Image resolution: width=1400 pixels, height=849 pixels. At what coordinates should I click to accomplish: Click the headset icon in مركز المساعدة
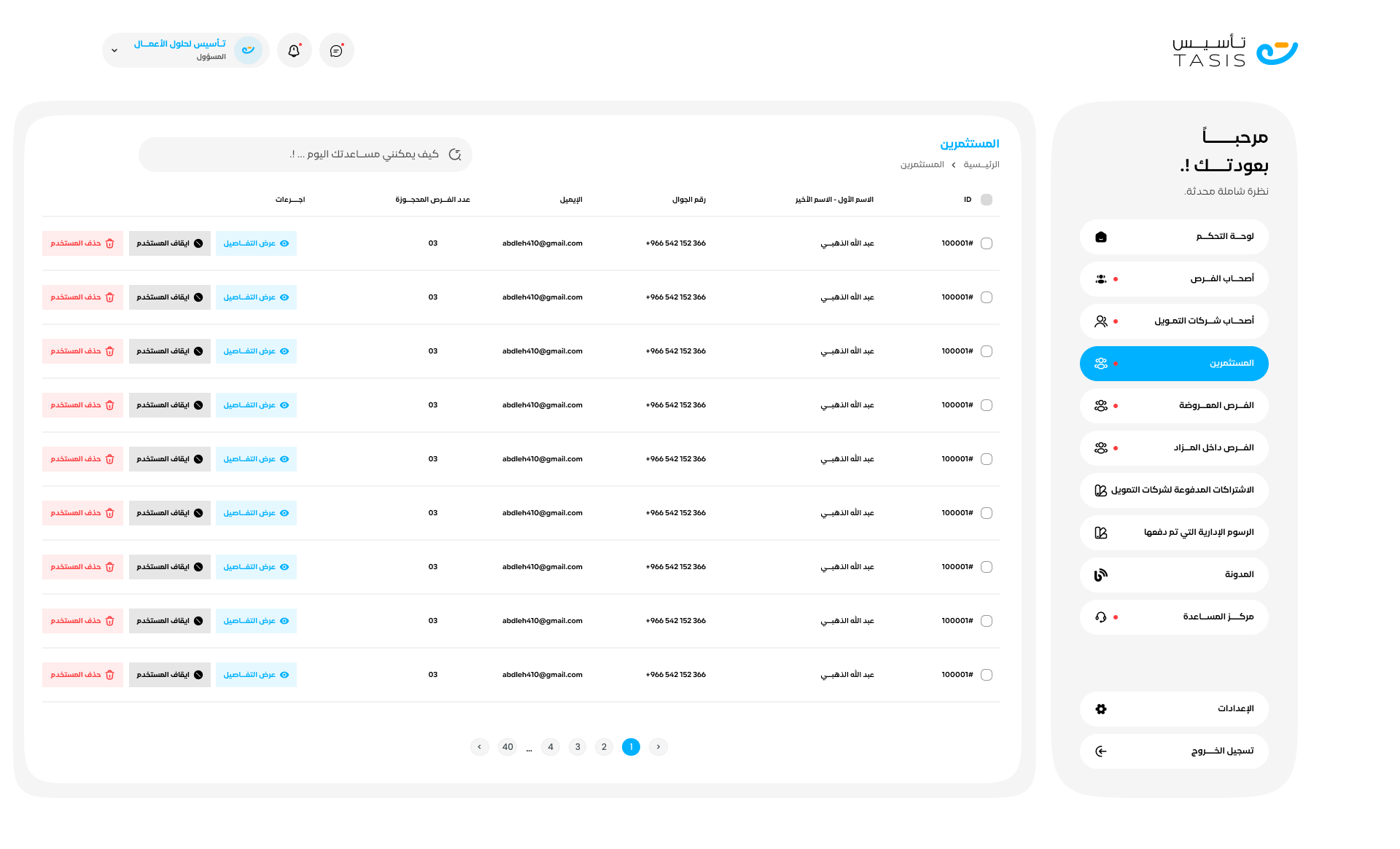[x=1101, y=617]
